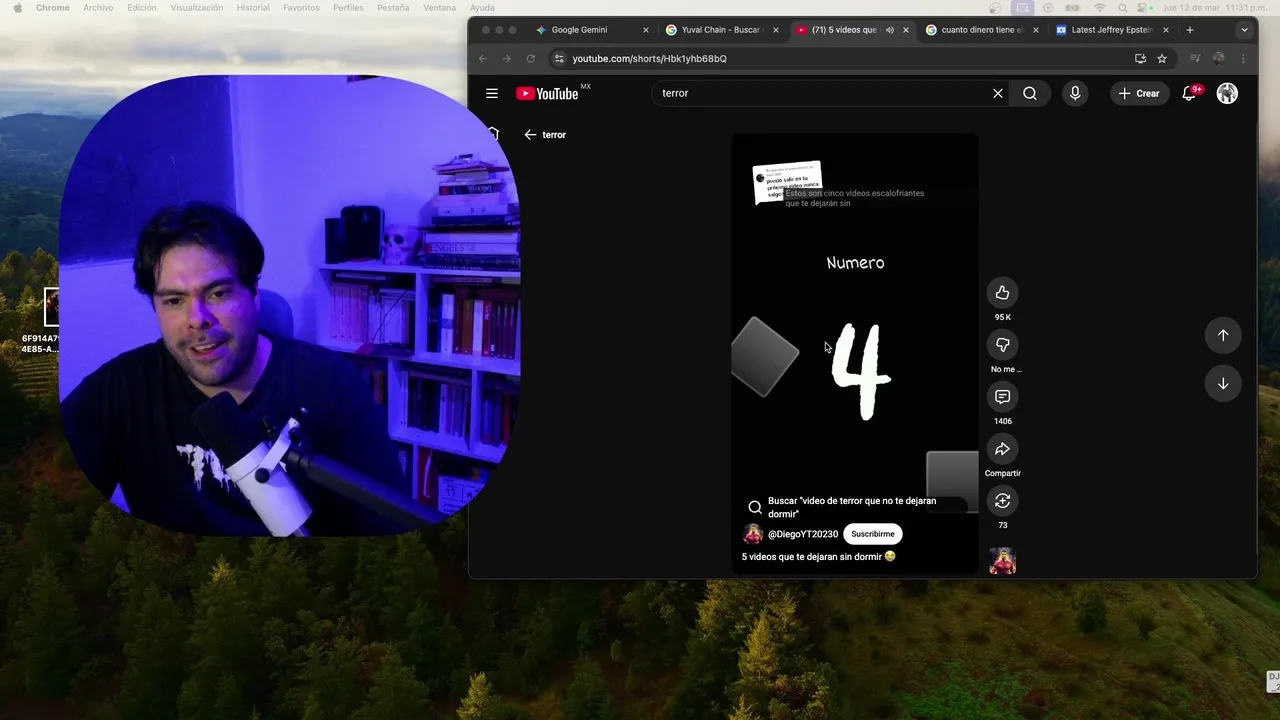The height and width of the screenshot is (720, 1280).
Task: Like the Short with thumbs up
Action: (1002, 293)
